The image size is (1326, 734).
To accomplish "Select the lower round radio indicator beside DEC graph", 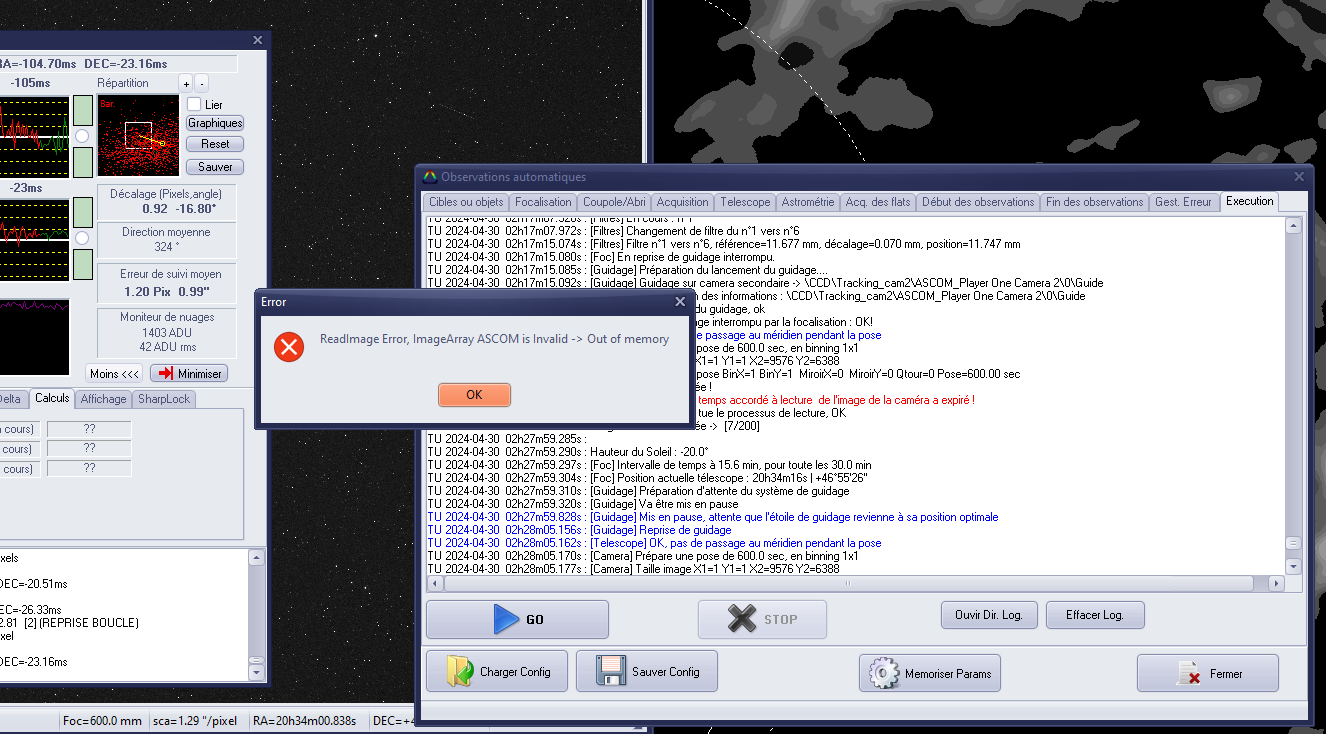I will pos(82,238).
